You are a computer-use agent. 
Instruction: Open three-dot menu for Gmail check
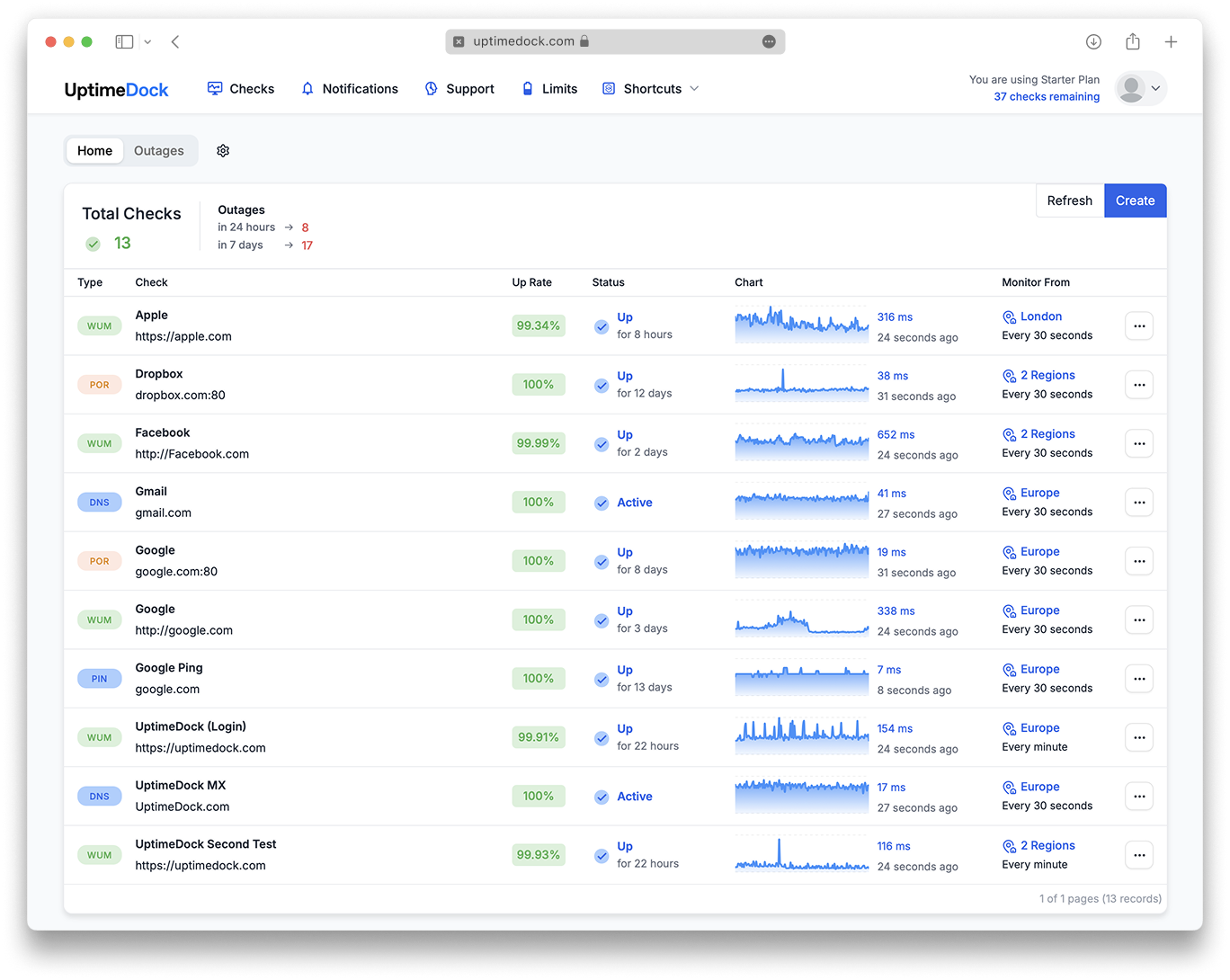pos(1139,503)
